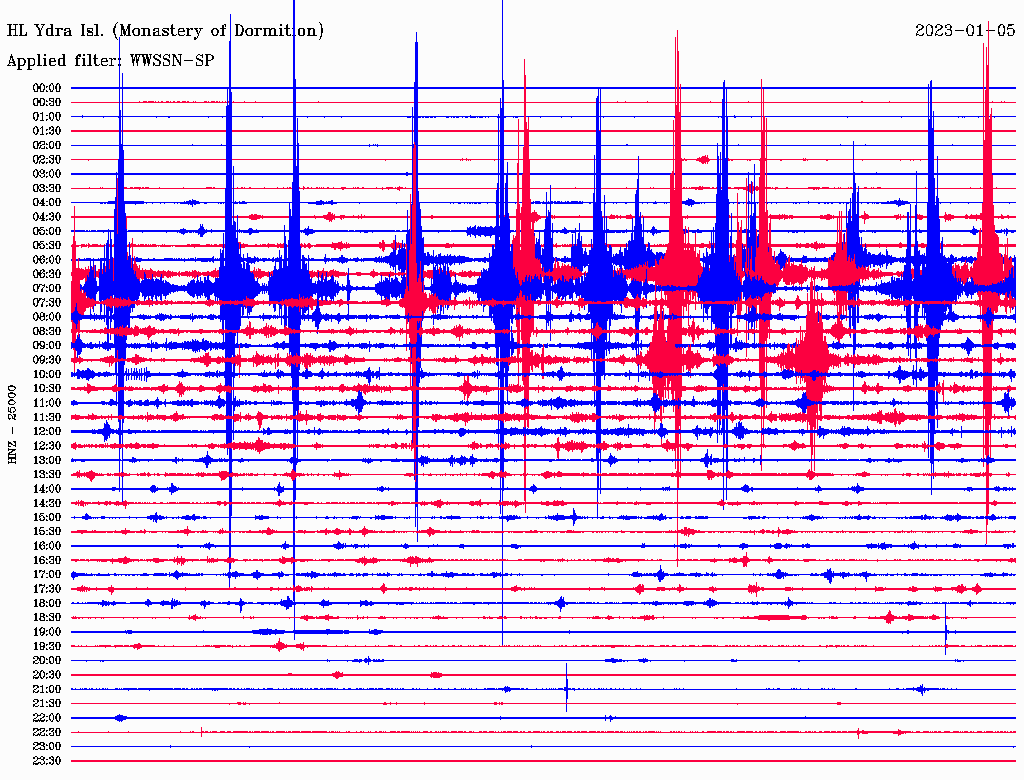The image size is (1024, 780).
Task: Select the 12:00 time label
Action: pos(47,432)
